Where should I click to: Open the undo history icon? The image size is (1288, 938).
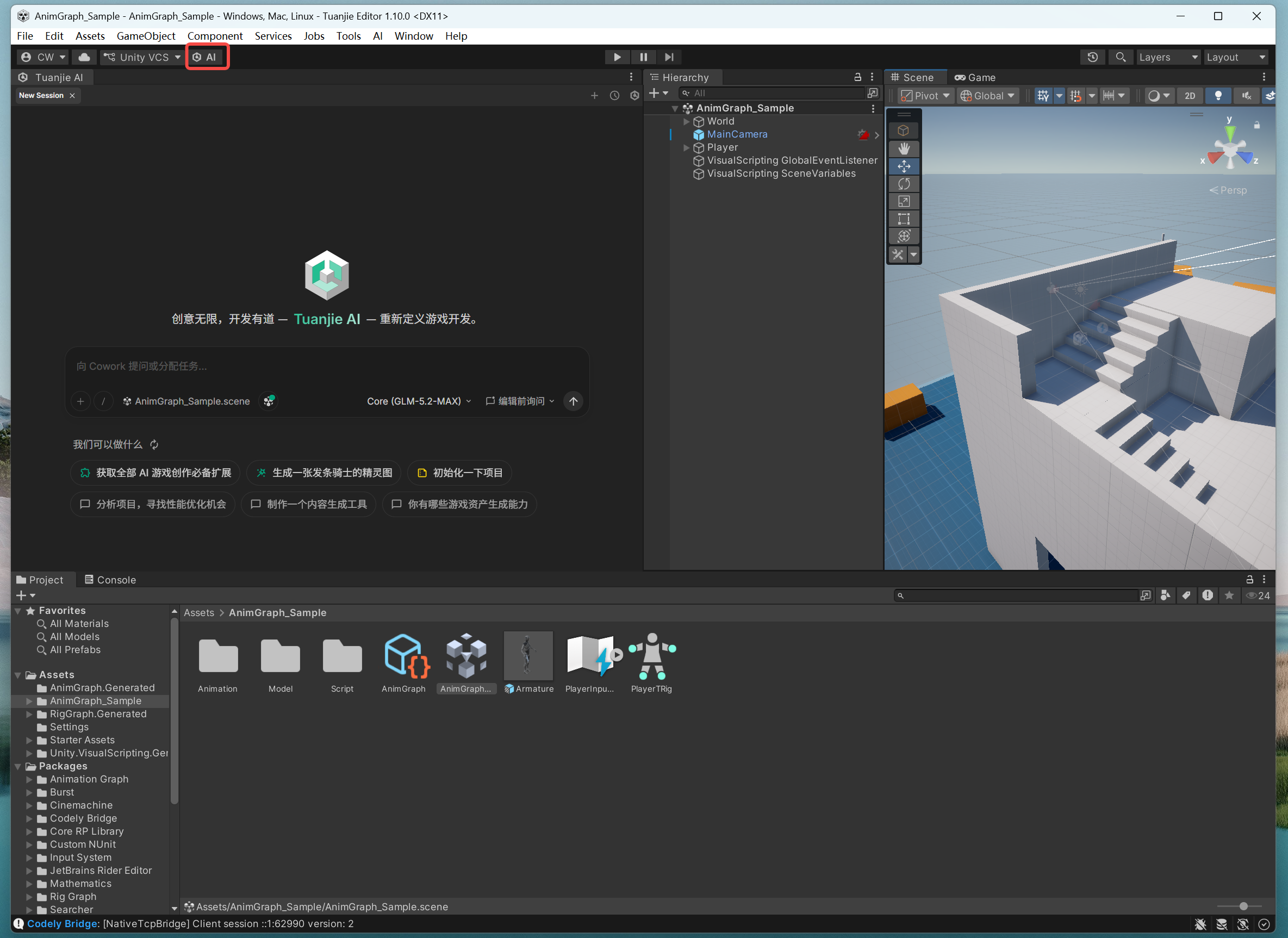[x=1093, y=57]
